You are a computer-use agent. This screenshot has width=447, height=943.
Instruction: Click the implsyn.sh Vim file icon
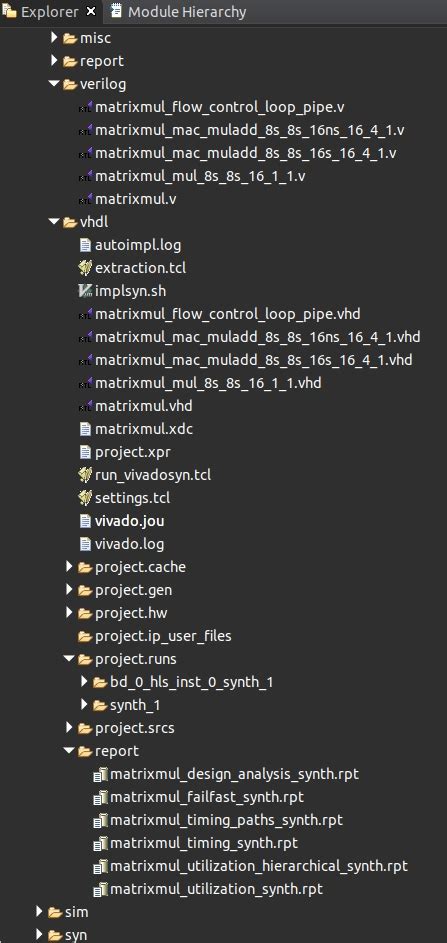click(x=85, y=290)
